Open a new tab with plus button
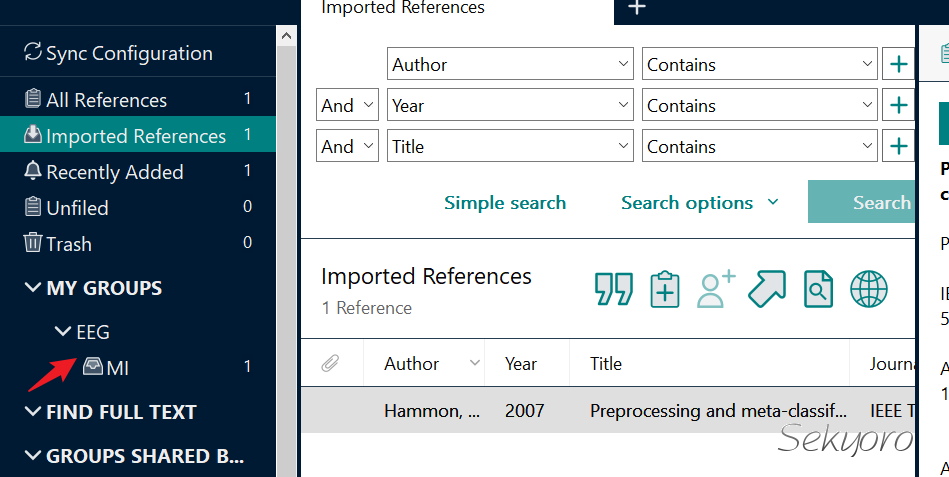Viewport: 949px width, 477px height. 637,8
